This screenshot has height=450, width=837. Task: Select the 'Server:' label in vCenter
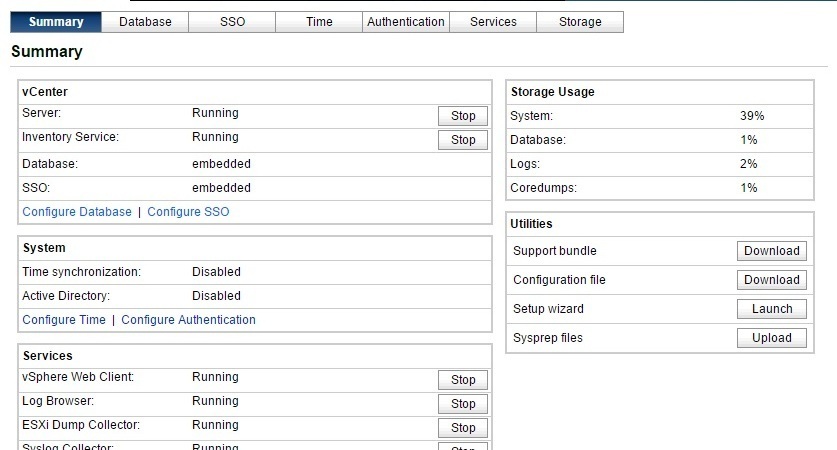(42, 113)
